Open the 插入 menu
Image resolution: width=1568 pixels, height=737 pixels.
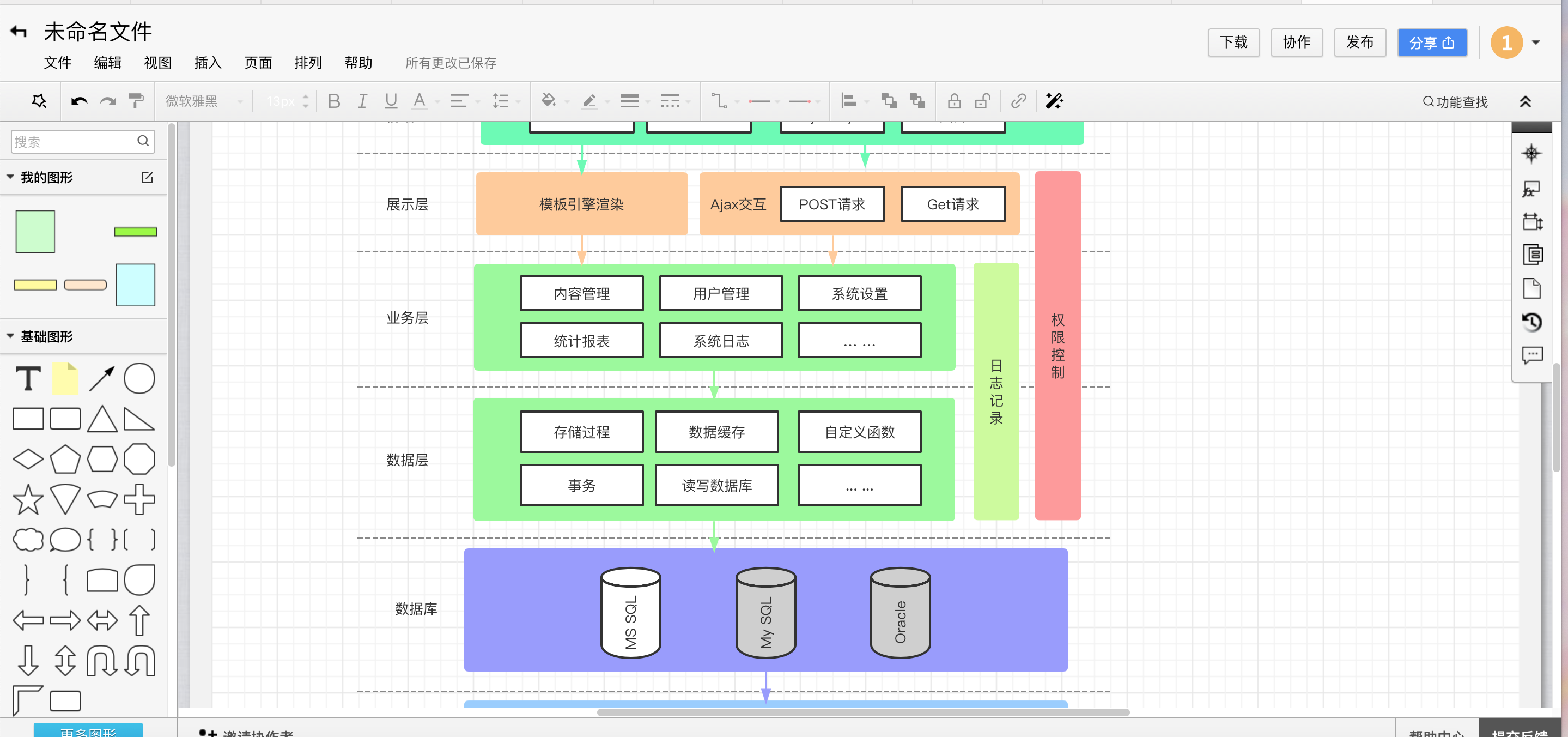click(208, 63)
